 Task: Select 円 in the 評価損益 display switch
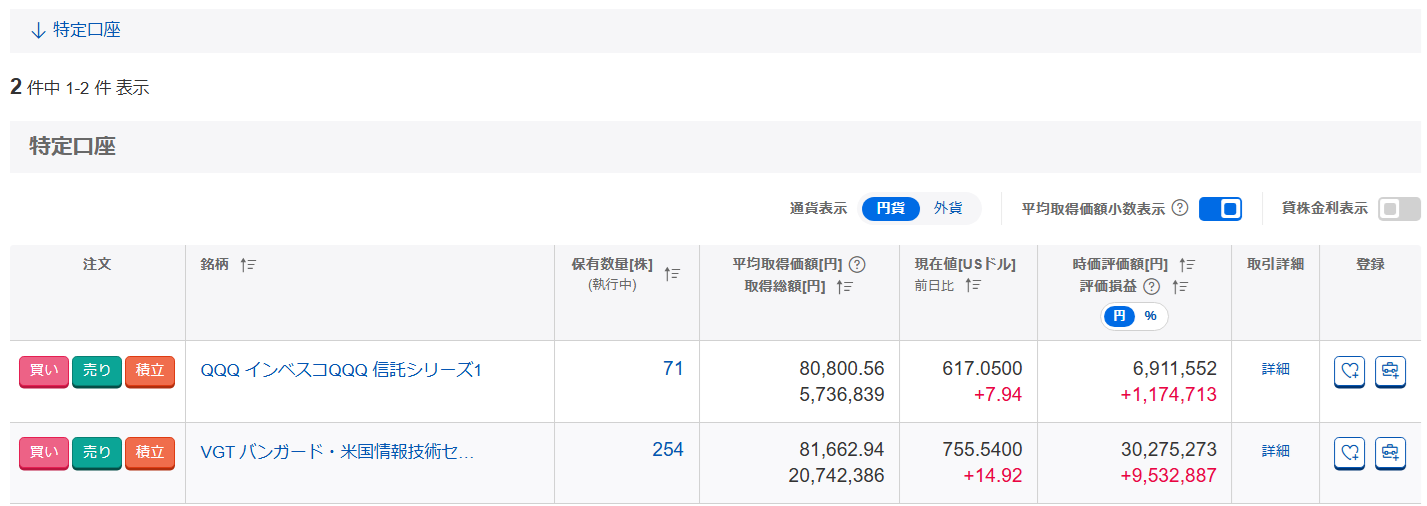(x=1120, y=316)
